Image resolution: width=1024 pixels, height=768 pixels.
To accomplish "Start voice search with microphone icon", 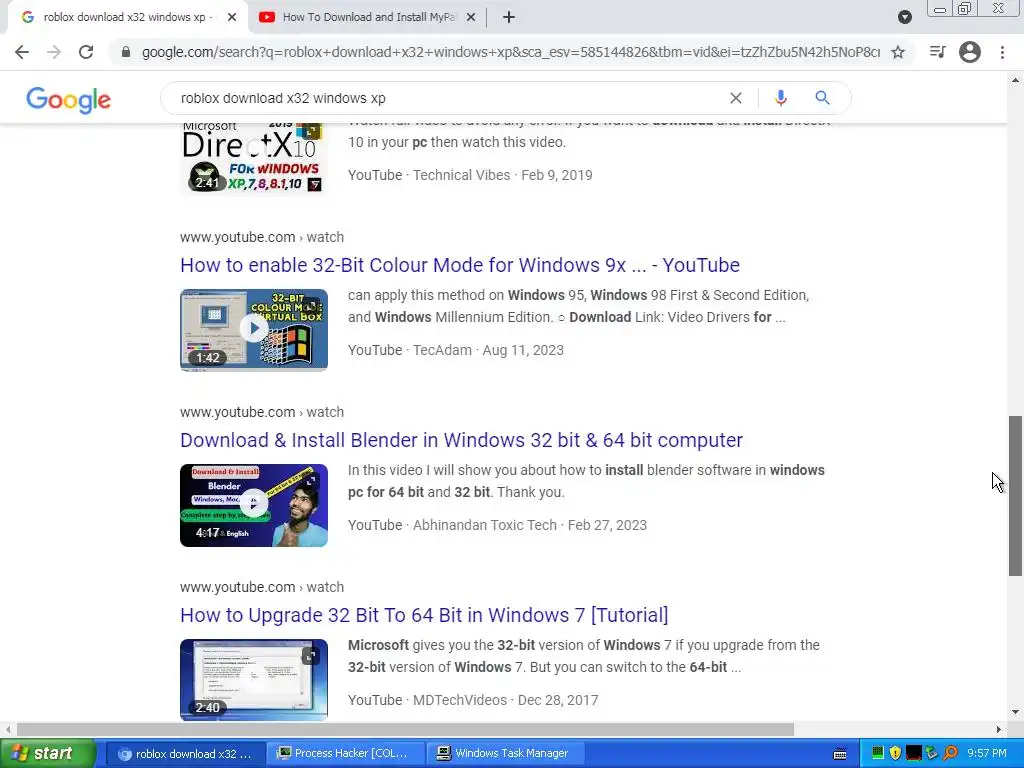I will [x=780, y=98].
